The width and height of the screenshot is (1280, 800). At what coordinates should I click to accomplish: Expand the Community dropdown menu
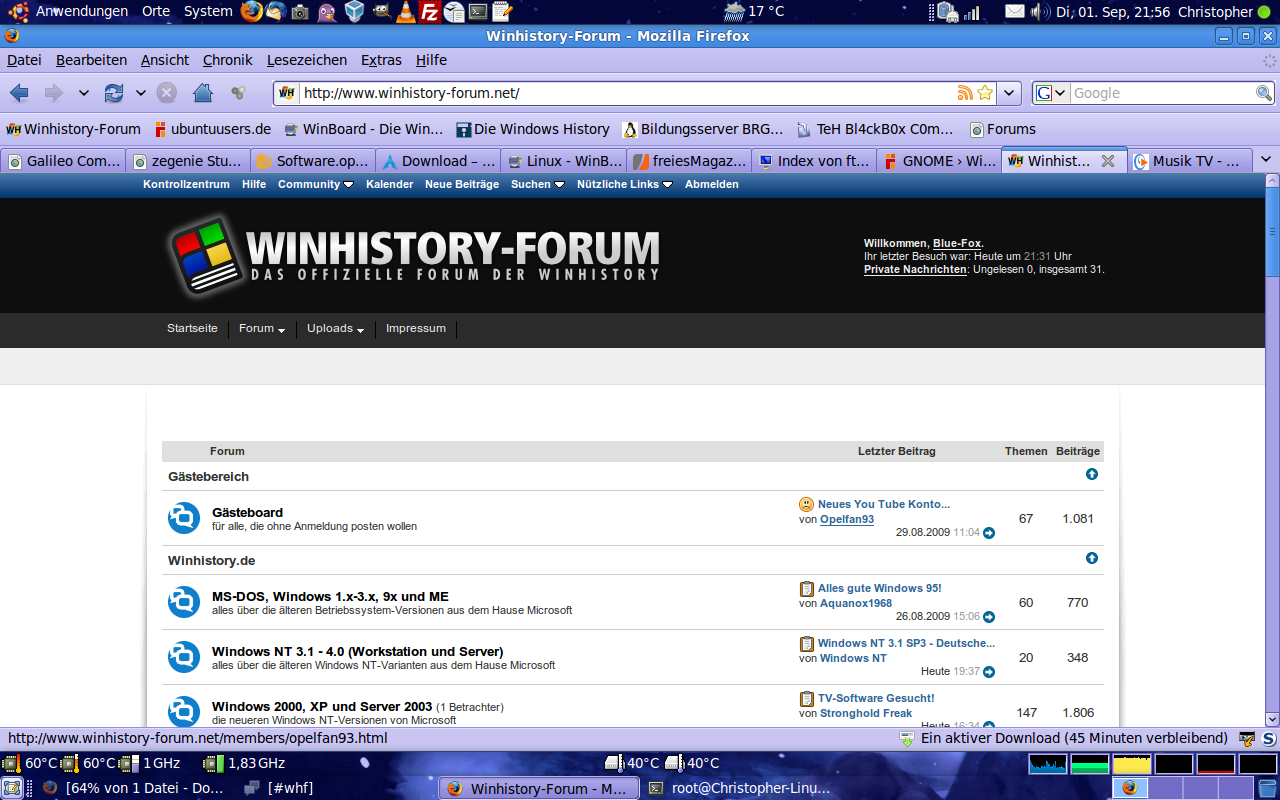click(x=315, y=184)
